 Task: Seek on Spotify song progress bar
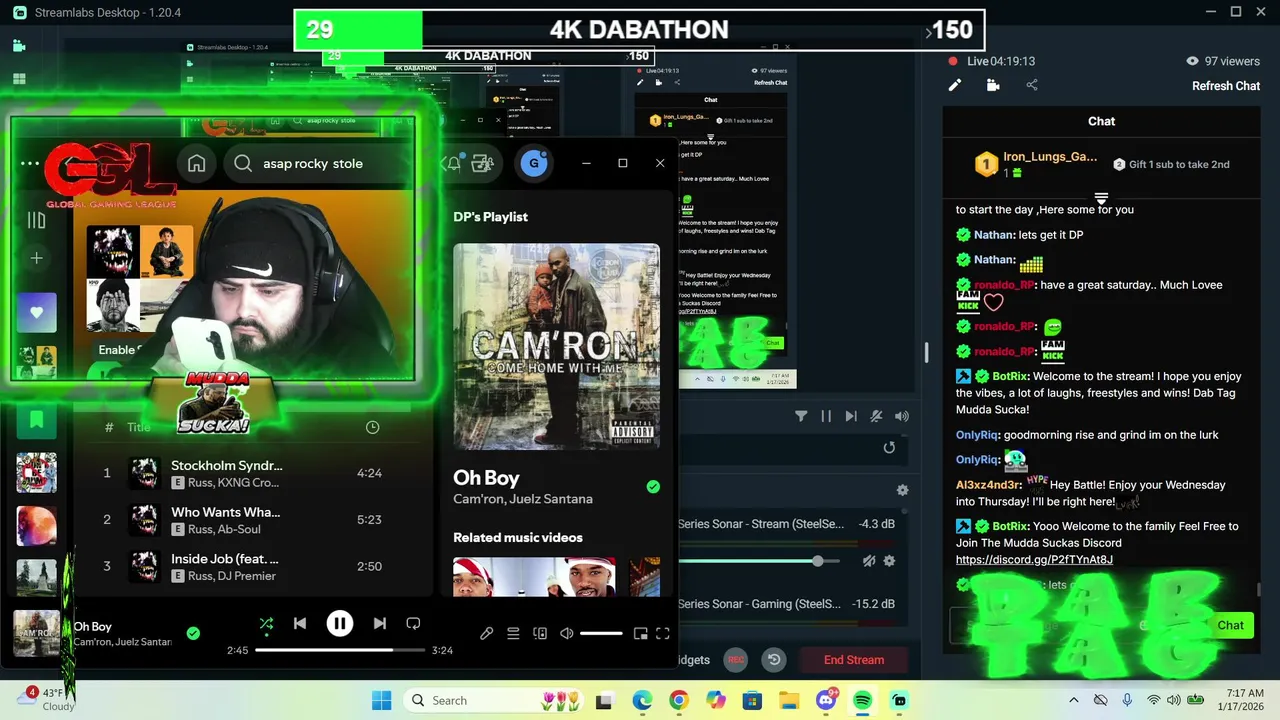coord(340,650)
